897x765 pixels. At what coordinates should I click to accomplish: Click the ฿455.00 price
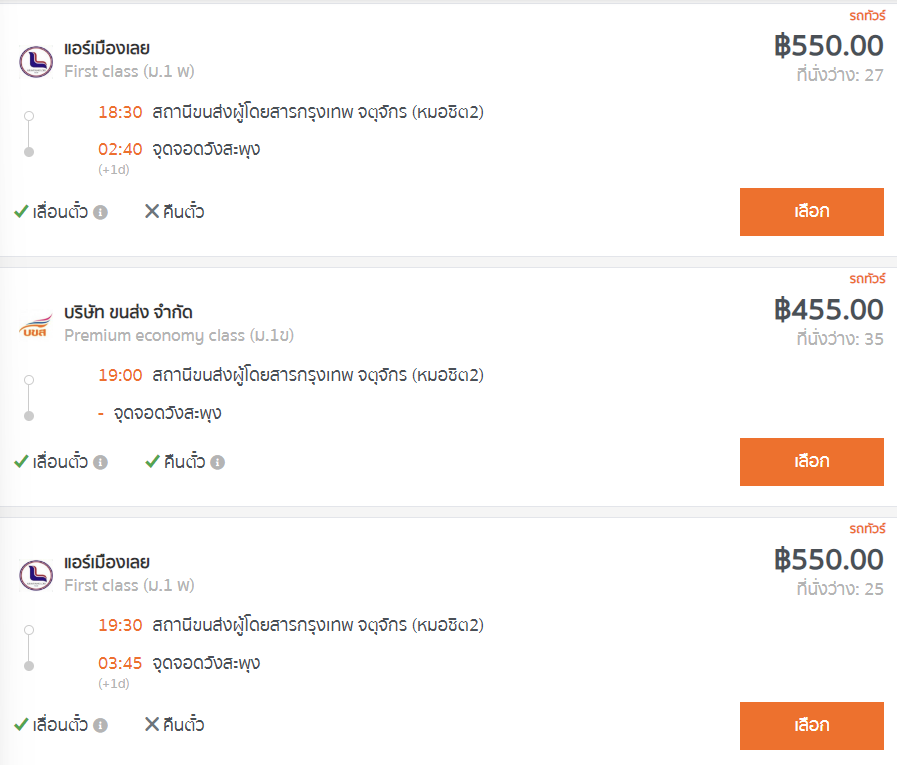coord(828,310)
